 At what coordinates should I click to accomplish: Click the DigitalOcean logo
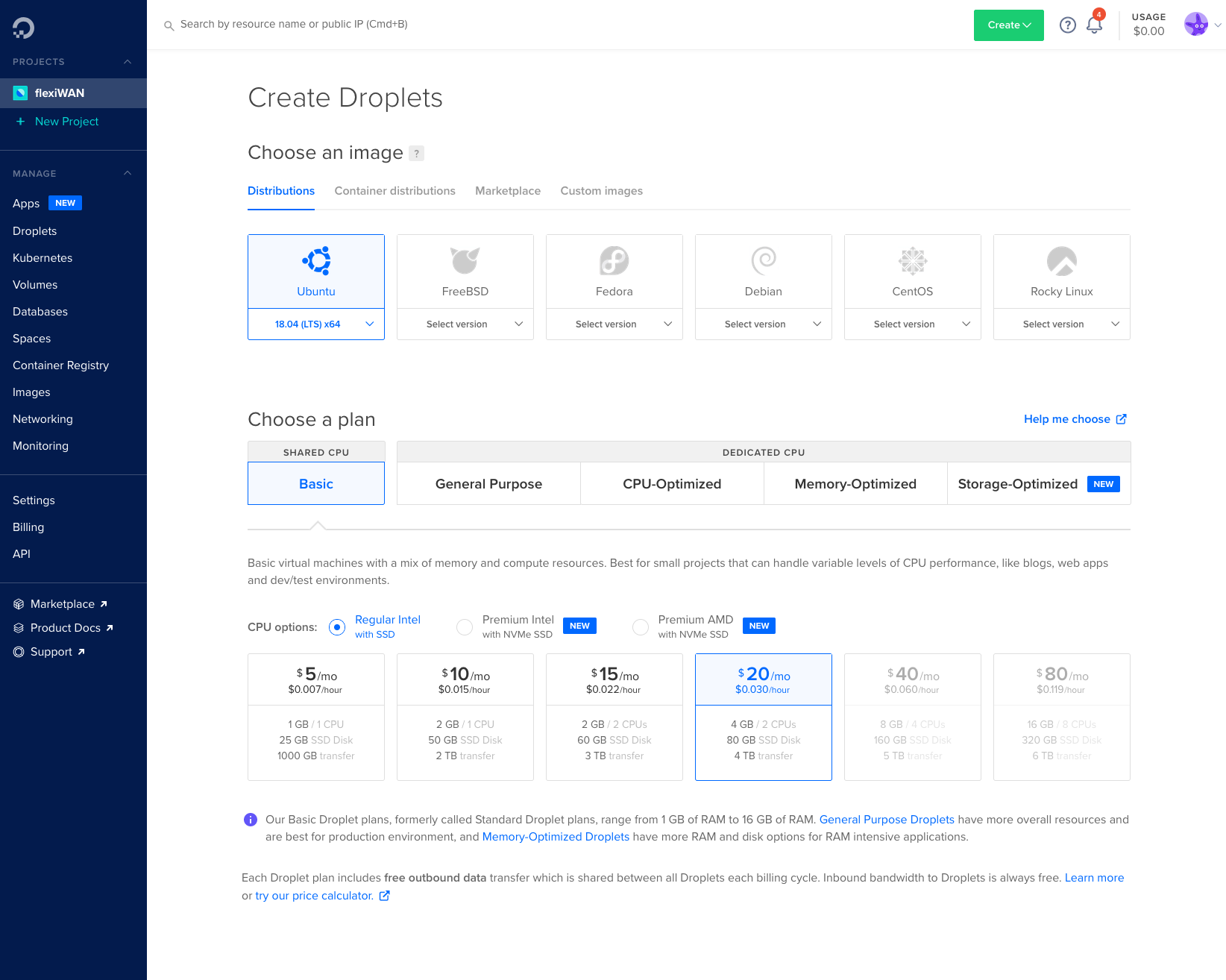point(22,28)
